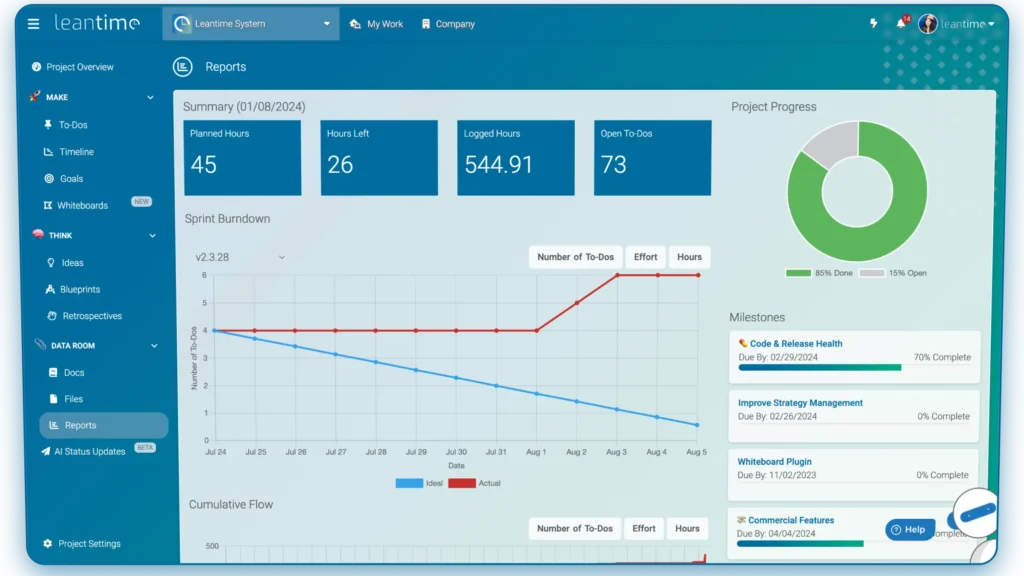Click the Due By: 02/26/2024 text
The height and width of the screenshot is (576, 1024).
[777, 416]
